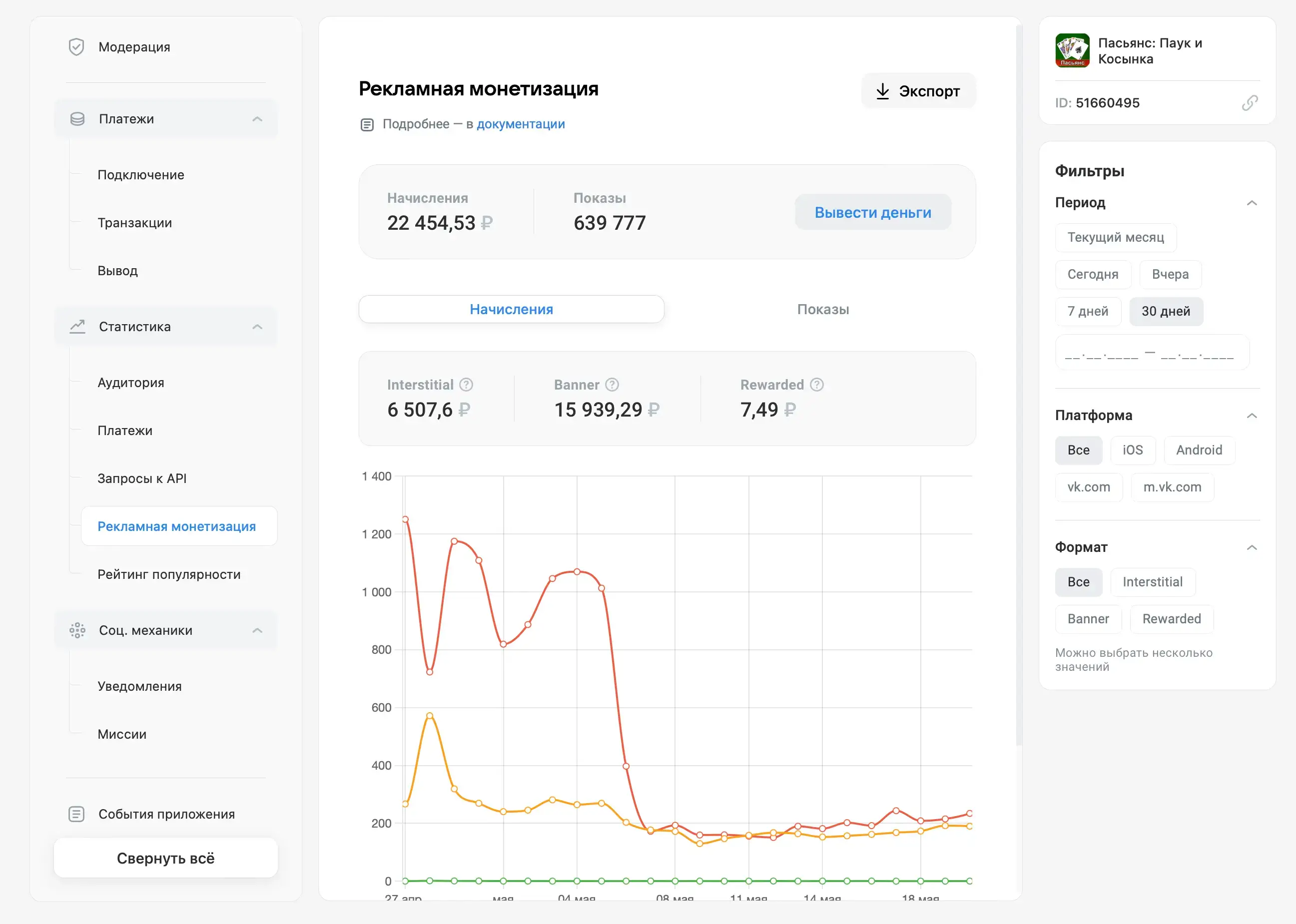
Task: Toggle the Android platform filter
Action: point(1199,450)
